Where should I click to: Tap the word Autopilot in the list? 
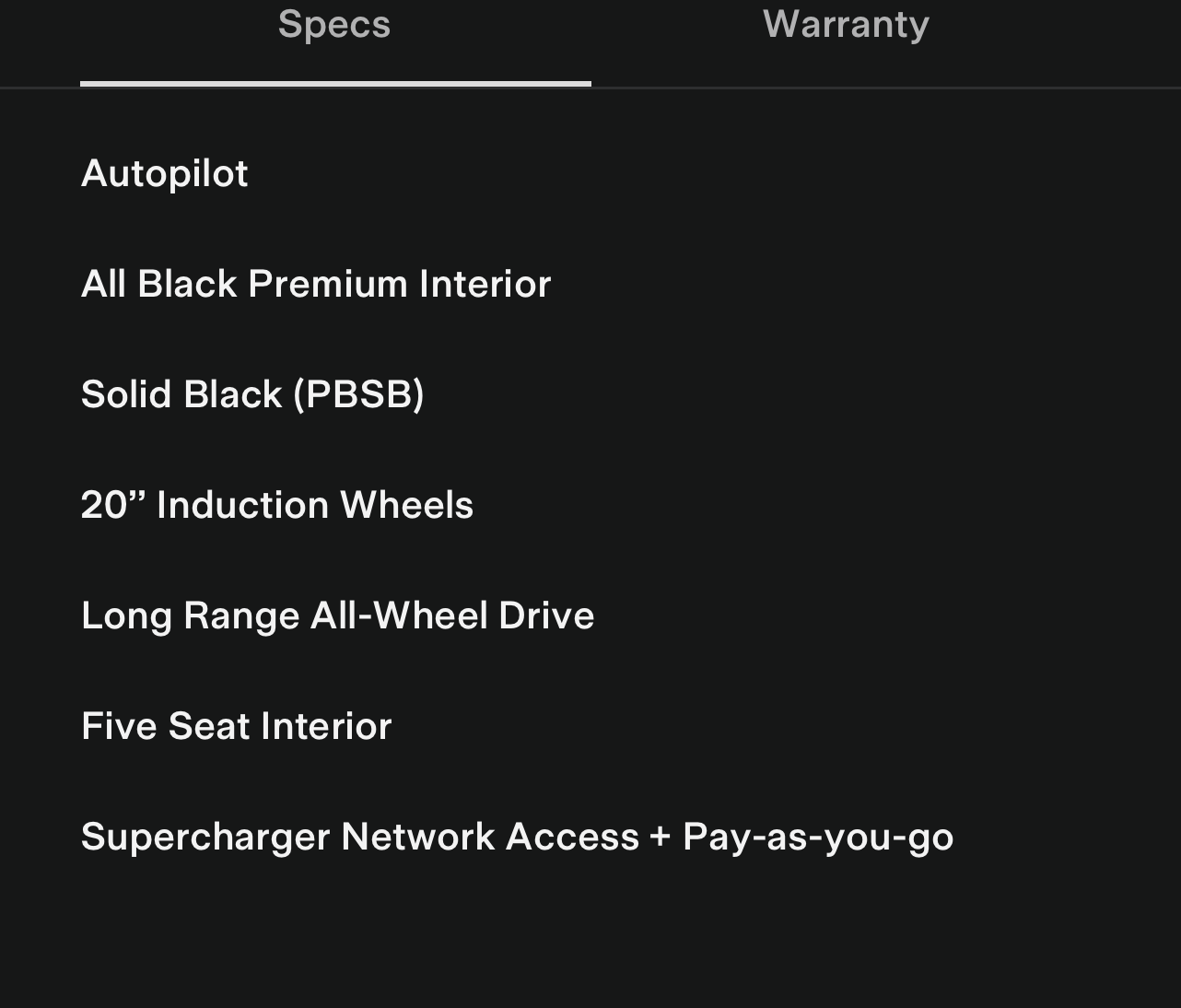point(165,174)
